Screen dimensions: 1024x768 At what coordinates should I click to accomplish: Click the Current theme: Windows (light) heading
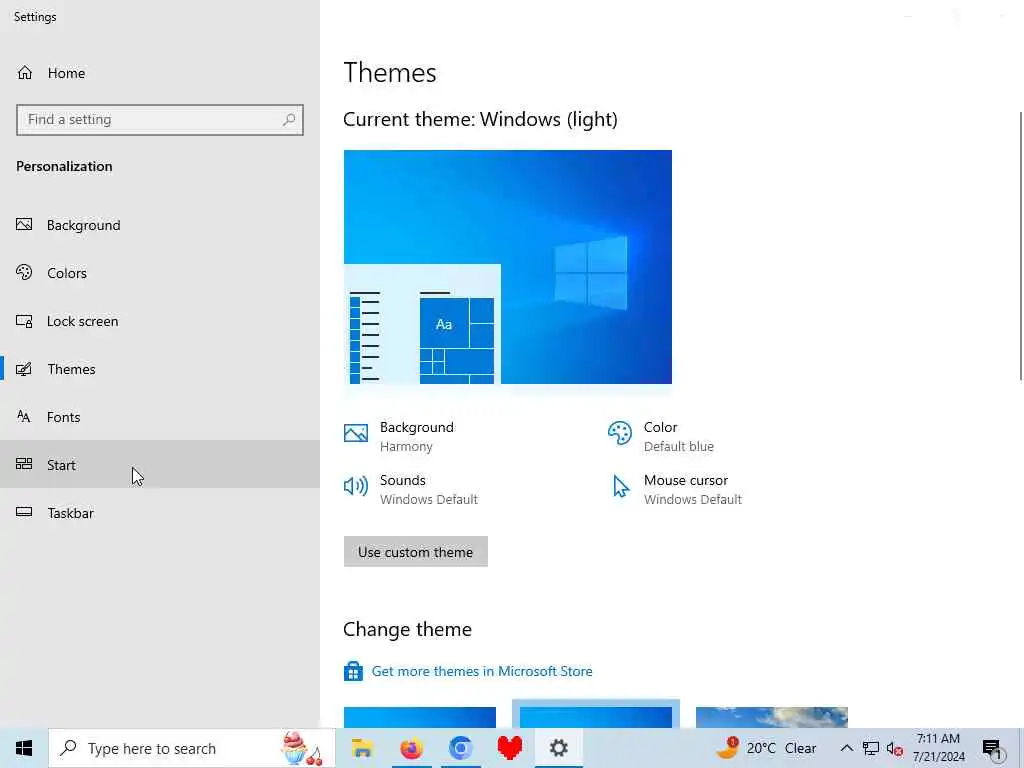point(480,120)
